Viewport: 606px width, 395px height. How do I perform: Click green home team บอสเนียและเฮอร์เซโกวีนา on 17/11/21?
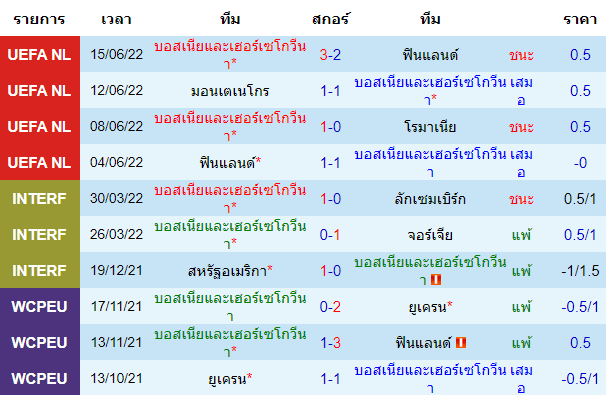click(x=230, y=306)
